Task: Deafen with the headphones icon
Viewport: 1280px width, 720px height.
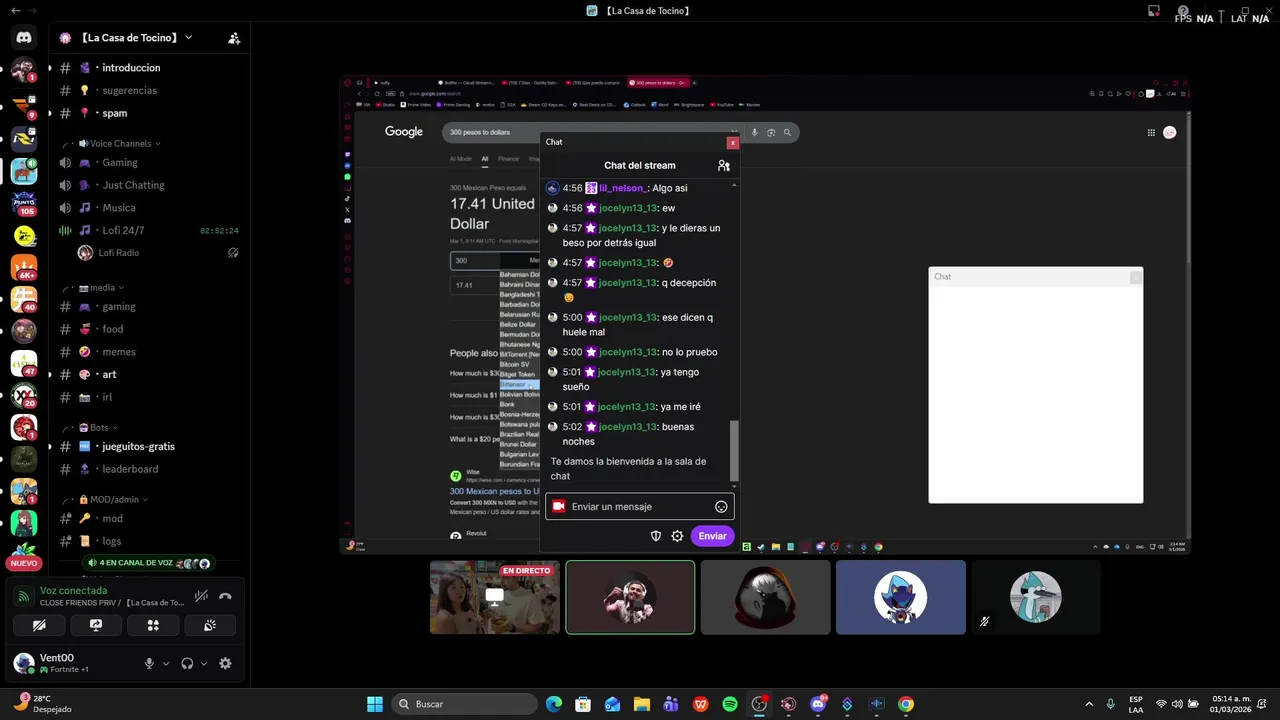Action: (x=187, y=663)
